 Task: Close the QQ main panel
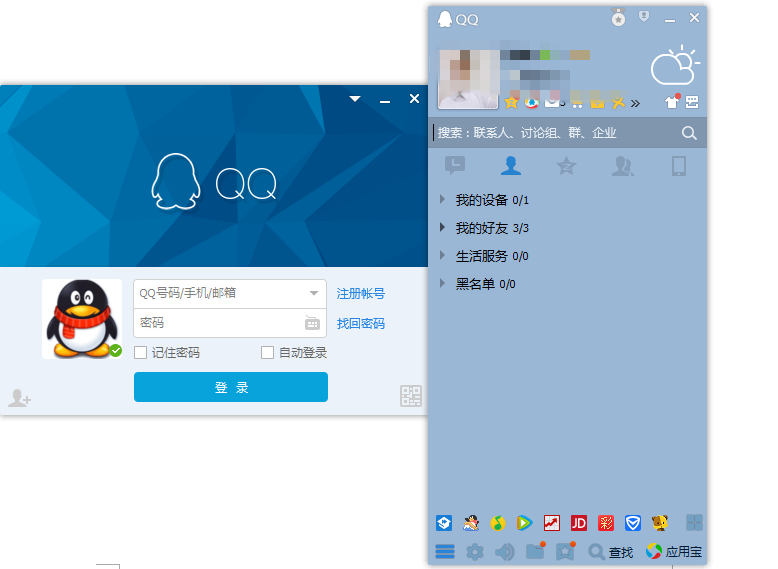point(694,18)
